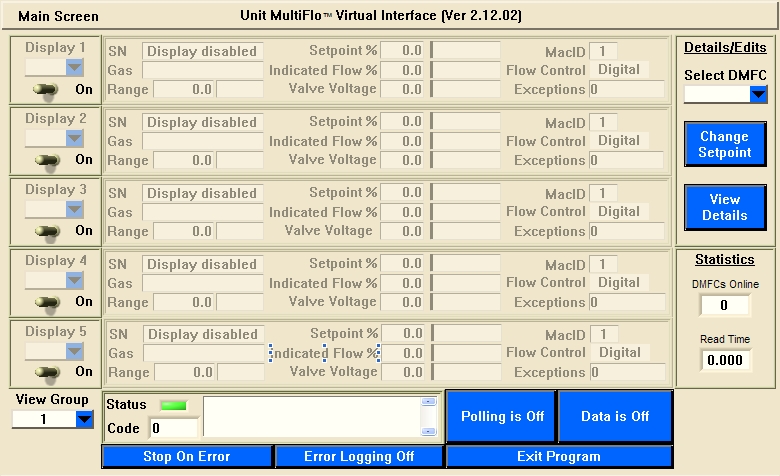Click Display 5 Range units field
Viewport: 780px width, 476px height.
[x=241, y=372]
